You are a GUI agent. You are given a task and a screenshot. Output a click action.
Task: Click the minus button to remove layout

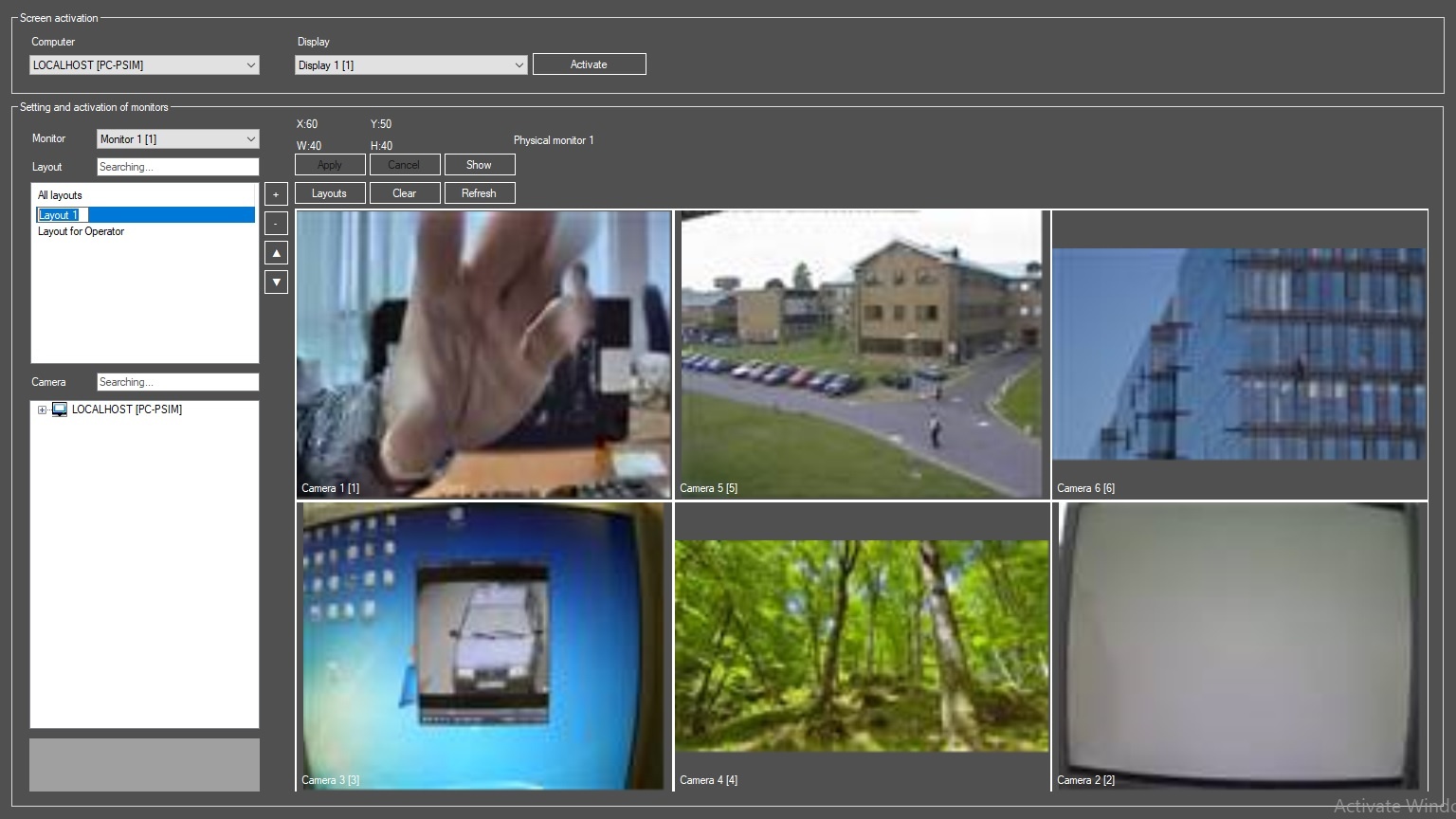pos(276,224)
